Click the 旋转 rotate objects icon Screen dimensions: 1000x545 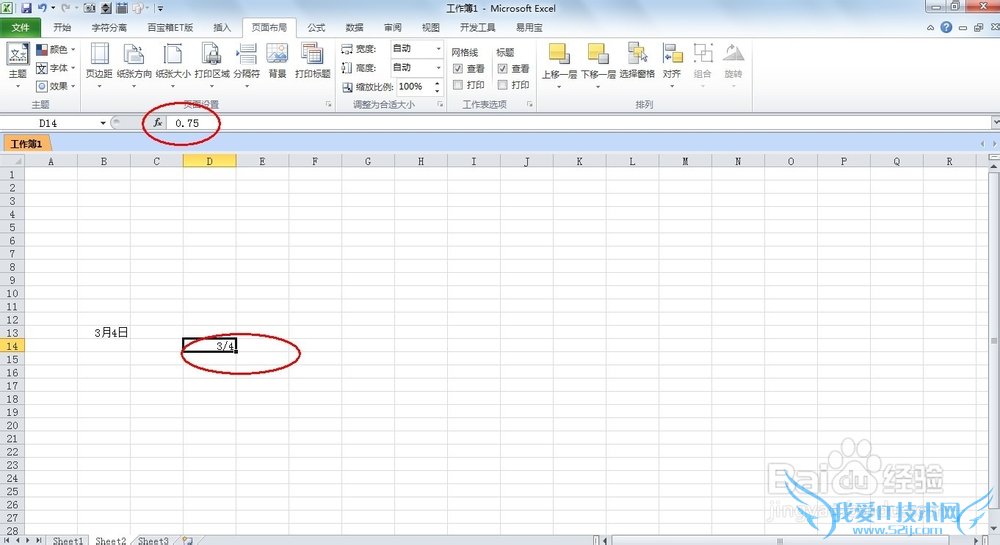click(x=733, y=54)
